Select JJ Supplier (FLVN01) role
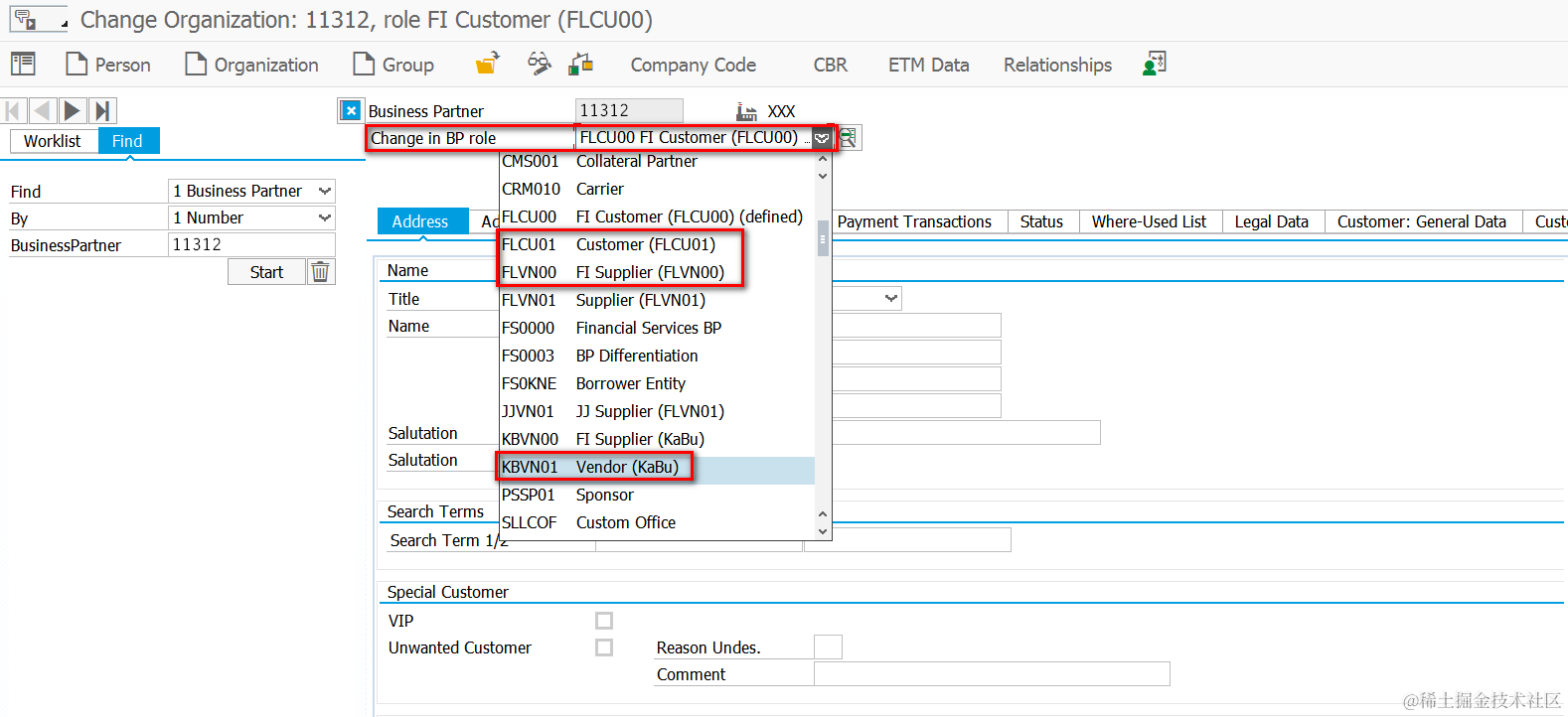This screenshot has height=717, width=1568. pos(657,411)
